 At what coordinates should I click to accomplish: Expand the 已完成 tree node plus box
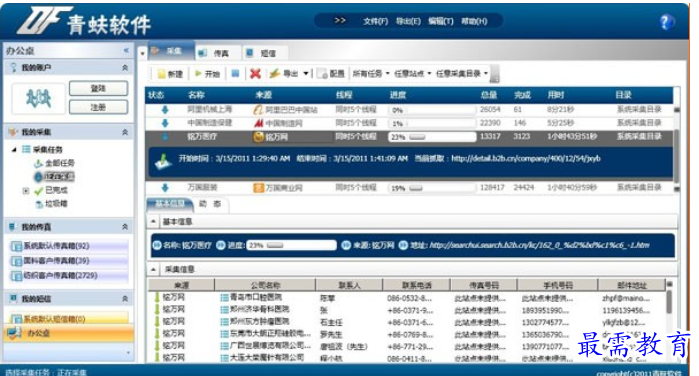25,190
